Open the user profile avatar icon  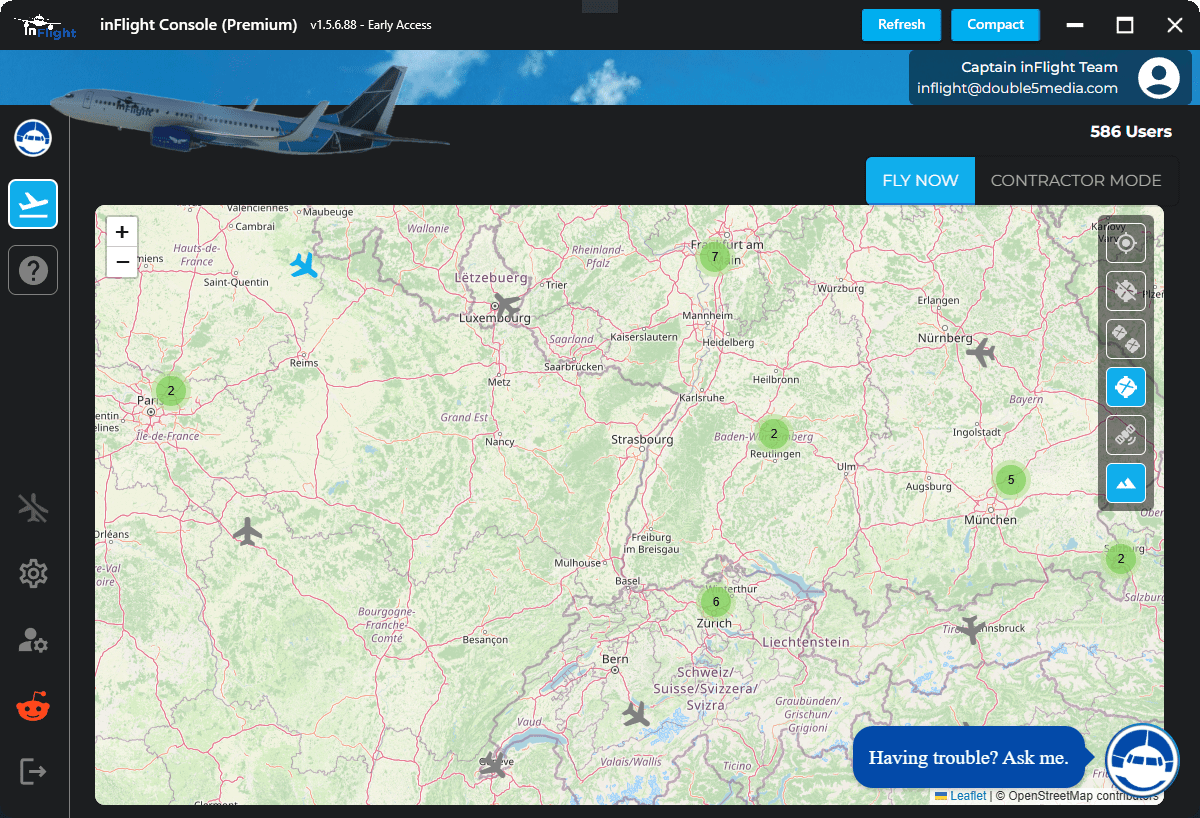click(x=1158, y=78)
